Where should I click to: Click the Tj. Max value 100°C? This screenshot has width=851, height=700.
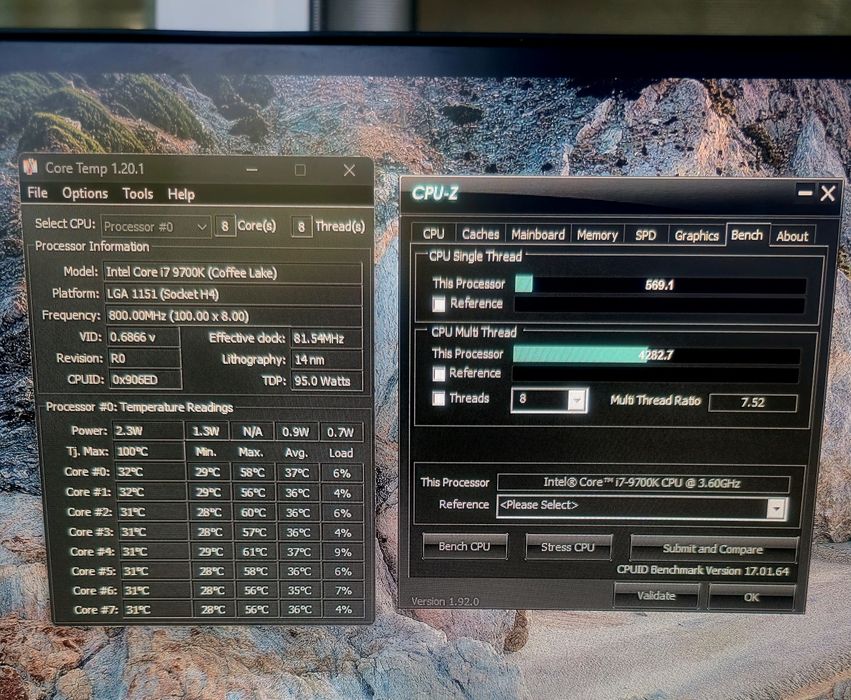[x=149, y=451]
